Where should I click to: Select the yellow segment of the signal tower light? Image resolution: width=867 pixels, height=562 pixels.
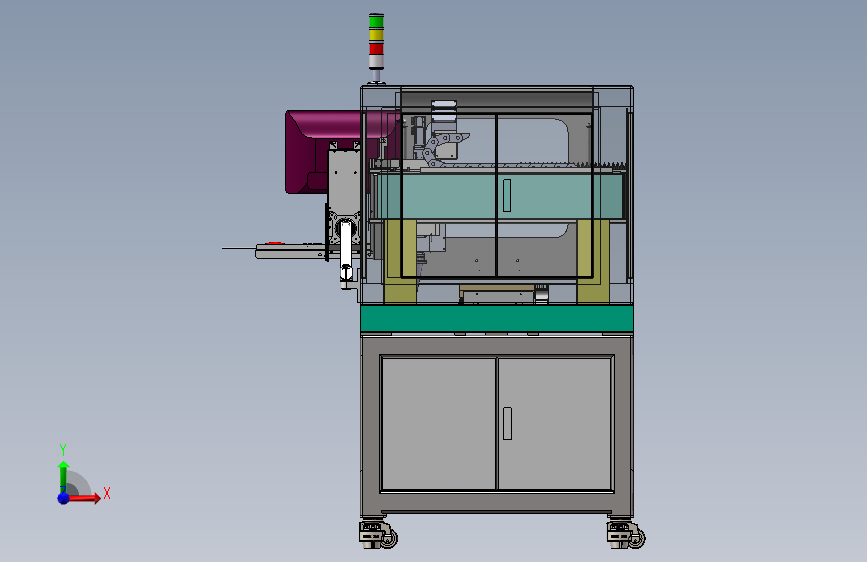[x=376, y=35]
